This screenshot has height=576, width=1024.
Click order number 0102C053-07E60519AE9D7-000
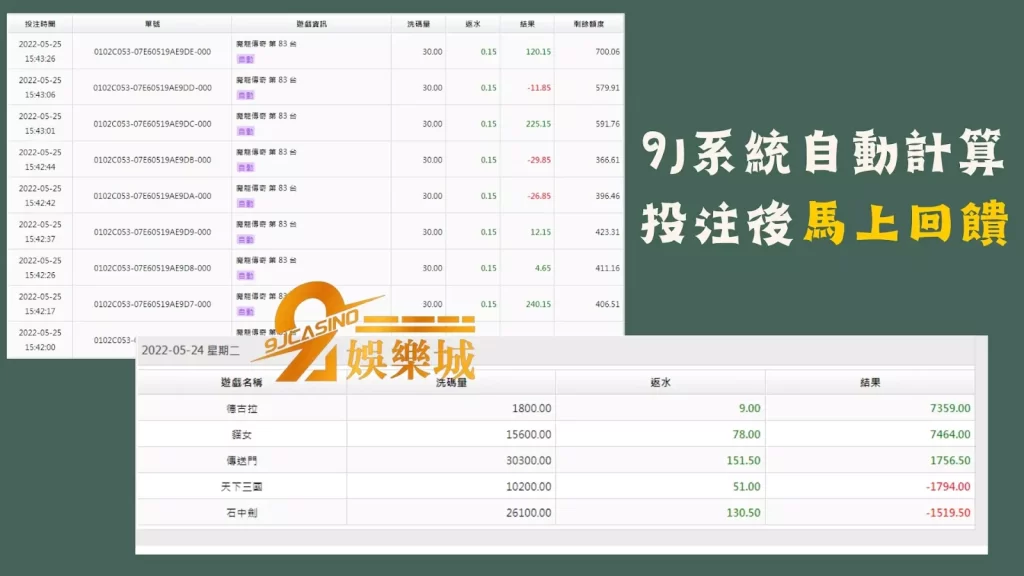point(152,304)
